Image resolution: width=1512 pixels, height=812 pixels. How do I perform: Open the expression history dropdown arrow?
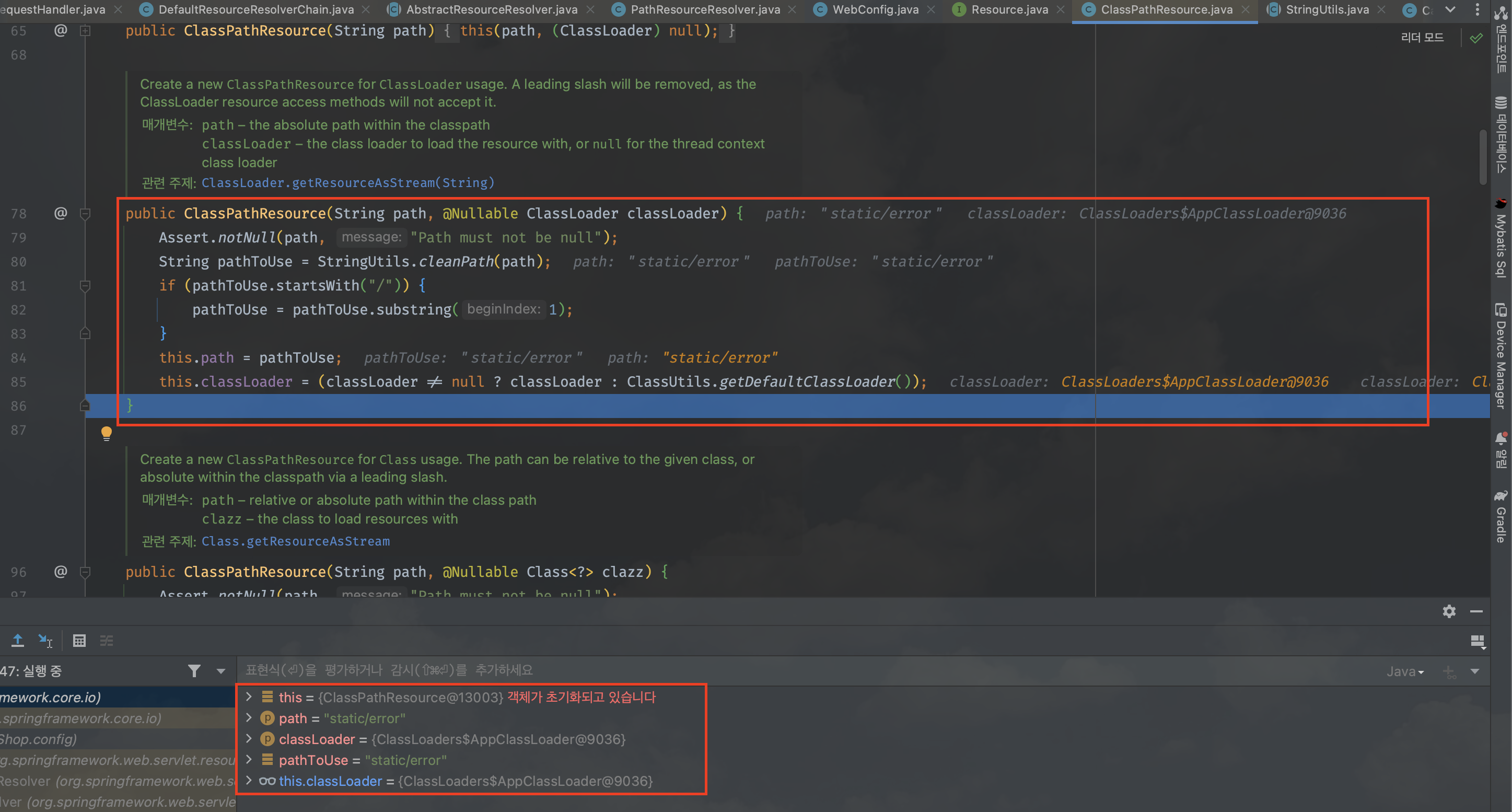click(x=1475, y=671)
